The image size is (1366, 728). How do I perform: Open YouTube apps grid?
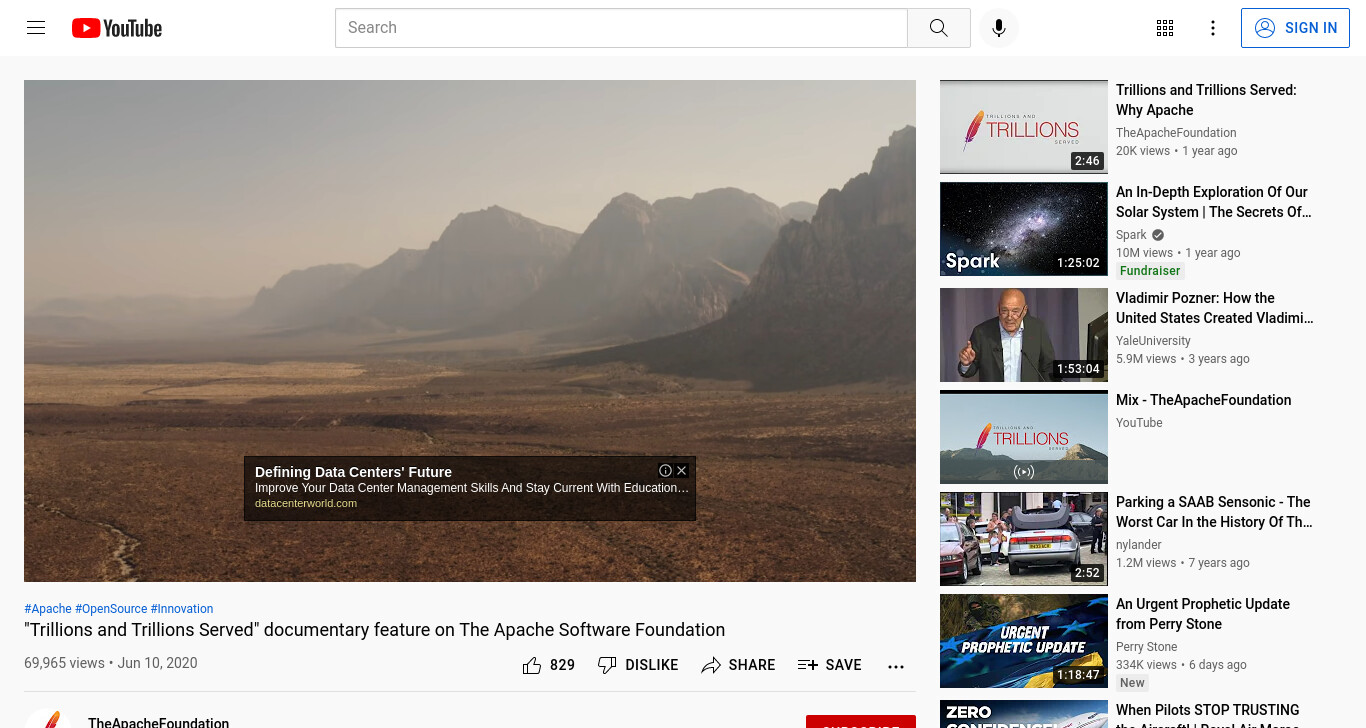pyautogui.click(x=1165, y=28)
